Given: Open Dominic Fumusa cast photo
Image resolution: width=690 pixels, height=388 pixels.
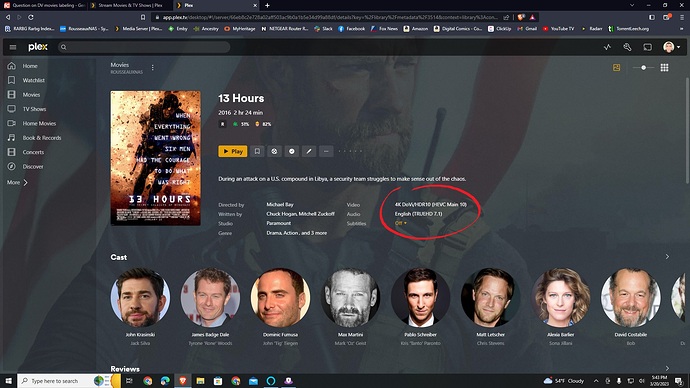Looking at the screenshot, I should point(280,298).
